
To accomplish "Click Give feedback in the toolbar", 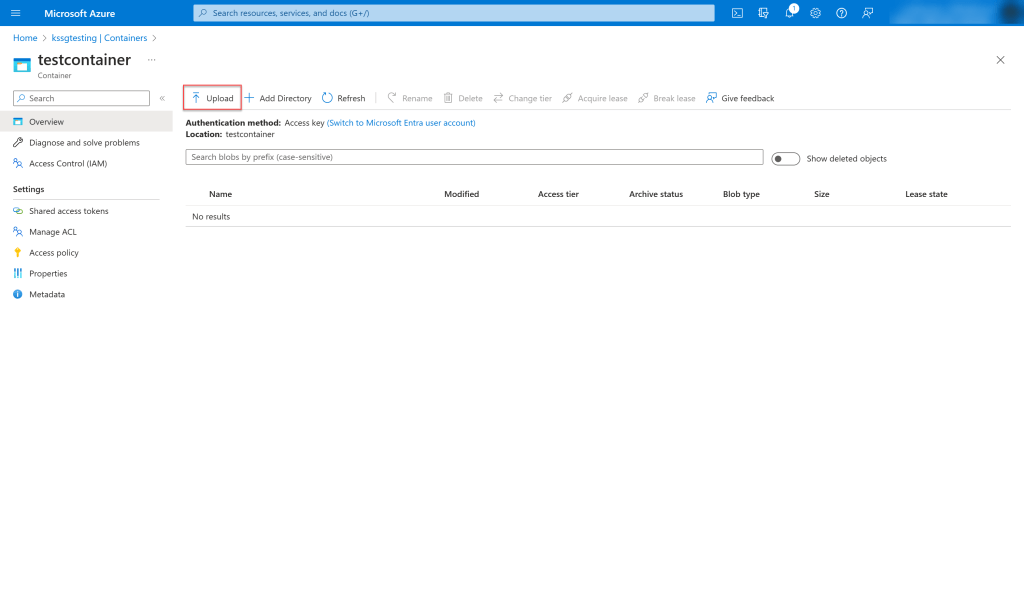I will click(x=740, y=98).
